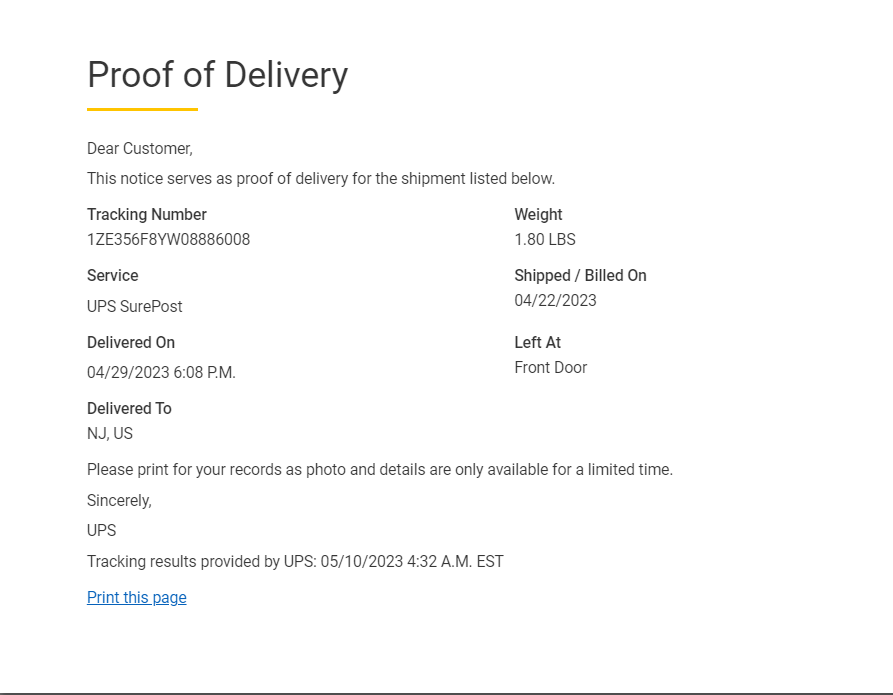Click the Tracking Number label

(x=147, y=214)
